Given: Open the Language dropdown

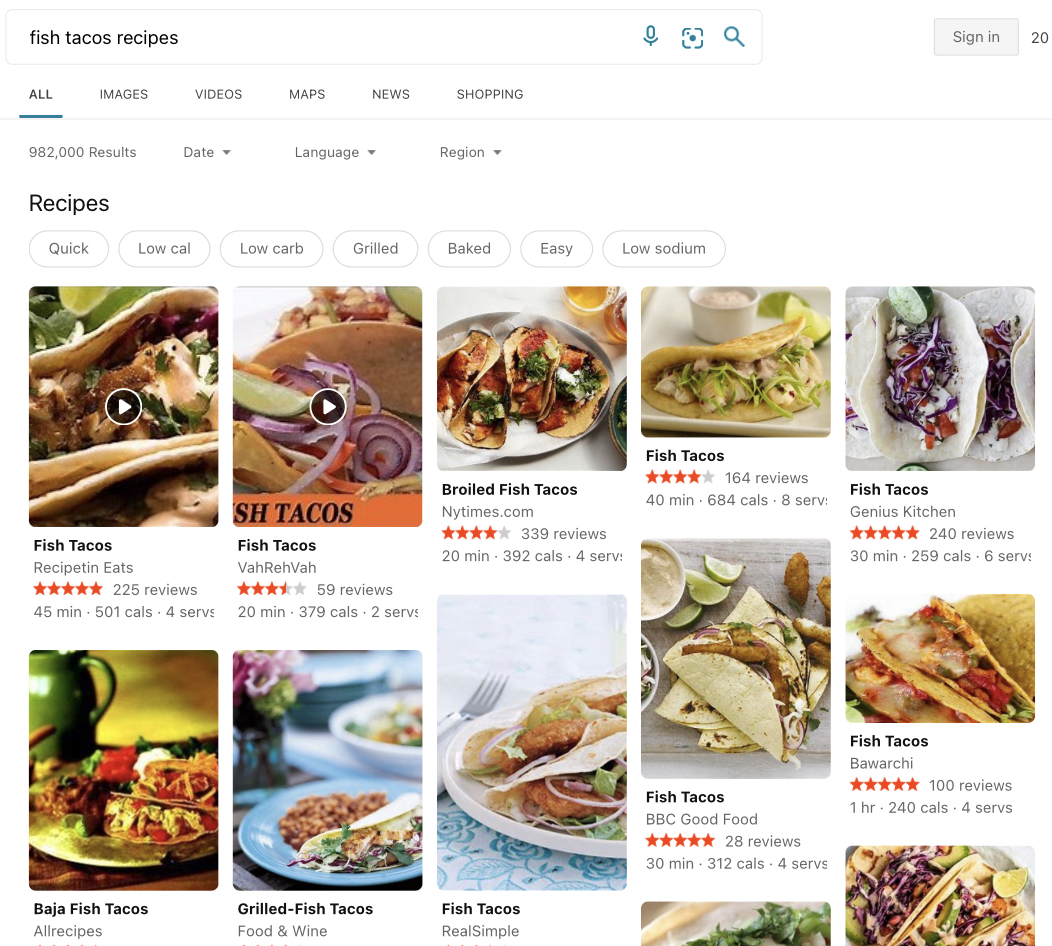Looking at the screenshot, I should pos(335,152).
